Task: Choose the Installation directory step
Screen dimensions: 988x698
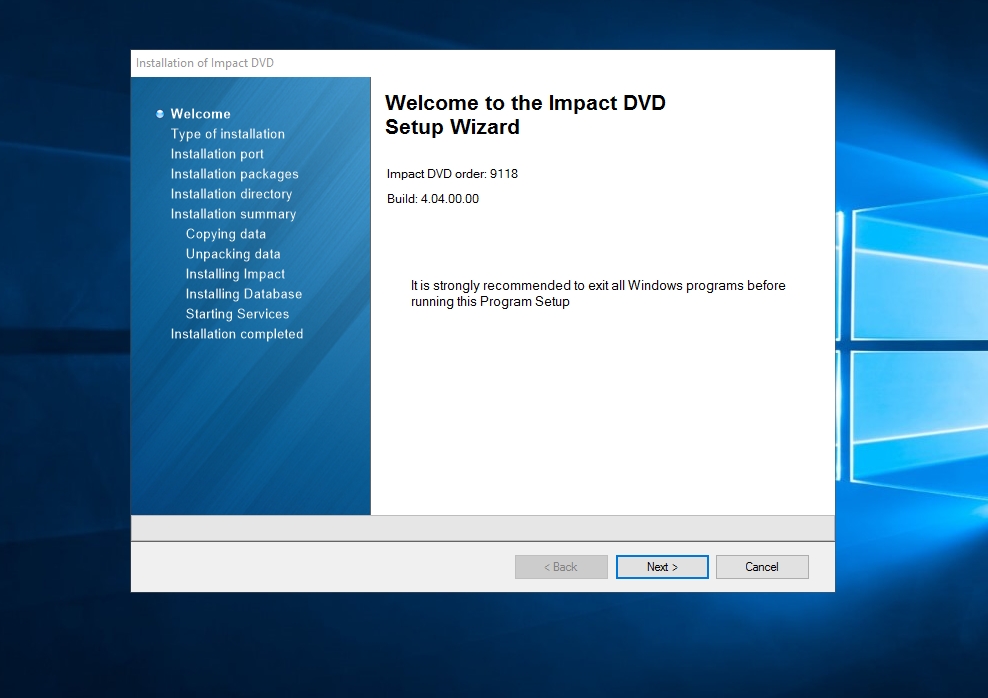Action: (x=231, y=194)
